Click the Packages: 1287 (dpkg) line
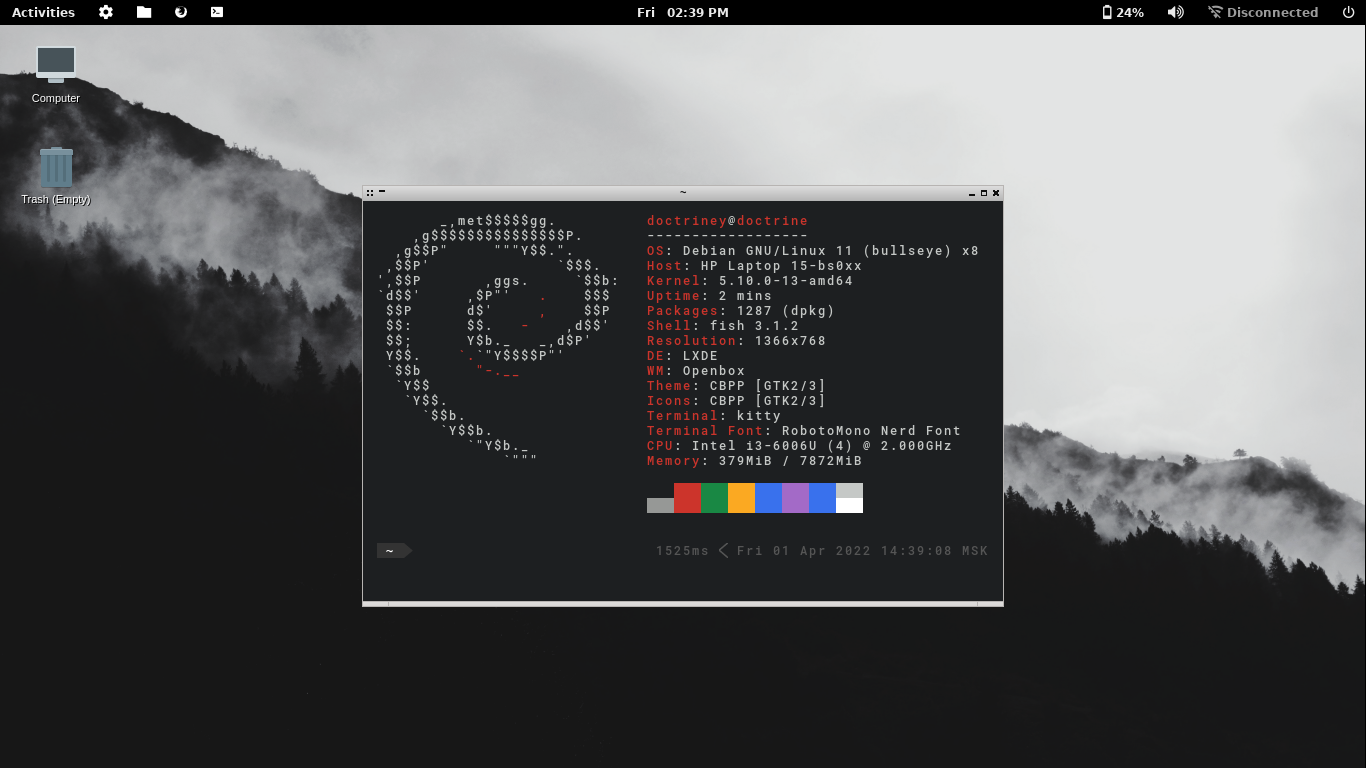1366x768 pixels. point(741,311)
